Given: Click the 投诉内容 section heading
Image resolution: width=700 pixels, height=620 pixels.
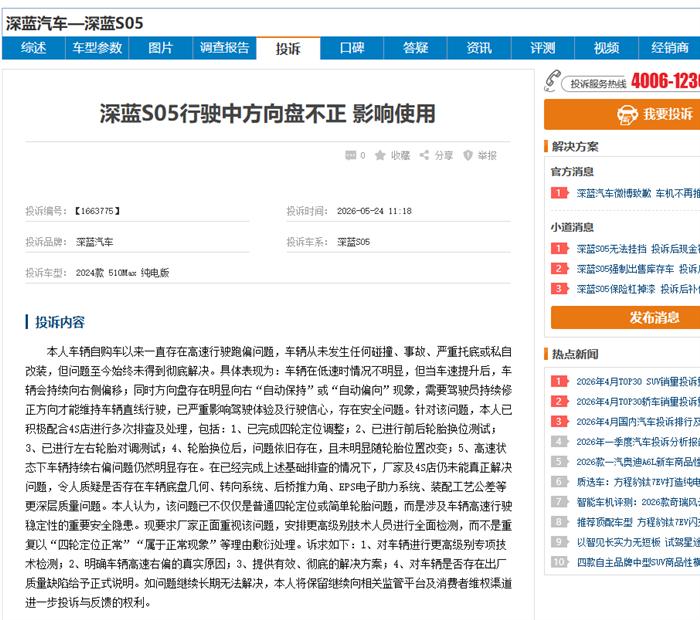Looking at the screenshot, I should pos(60,322).
